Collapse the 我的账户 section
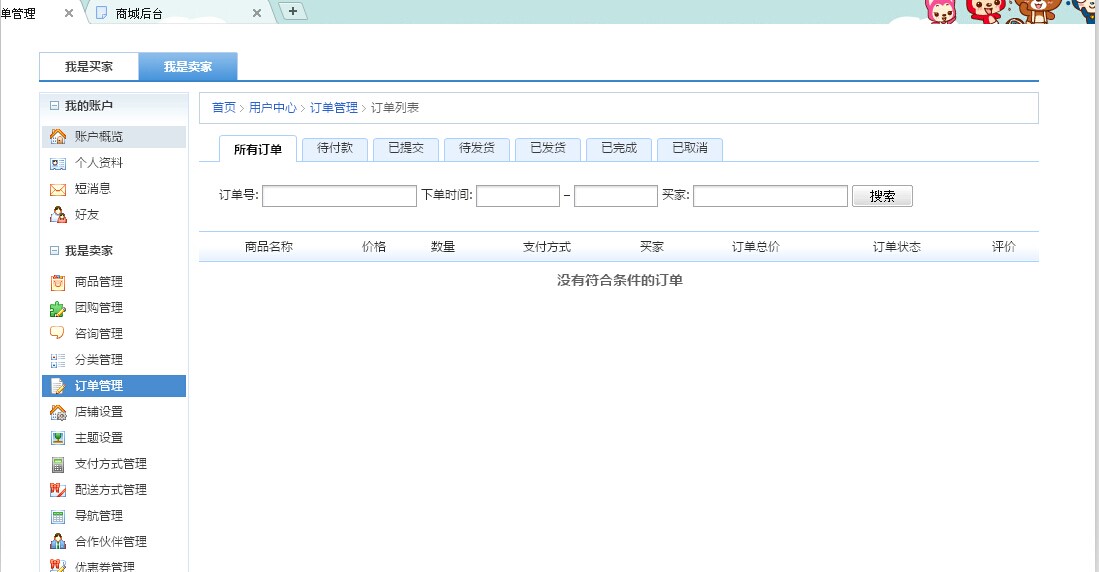 pos(55,106)
